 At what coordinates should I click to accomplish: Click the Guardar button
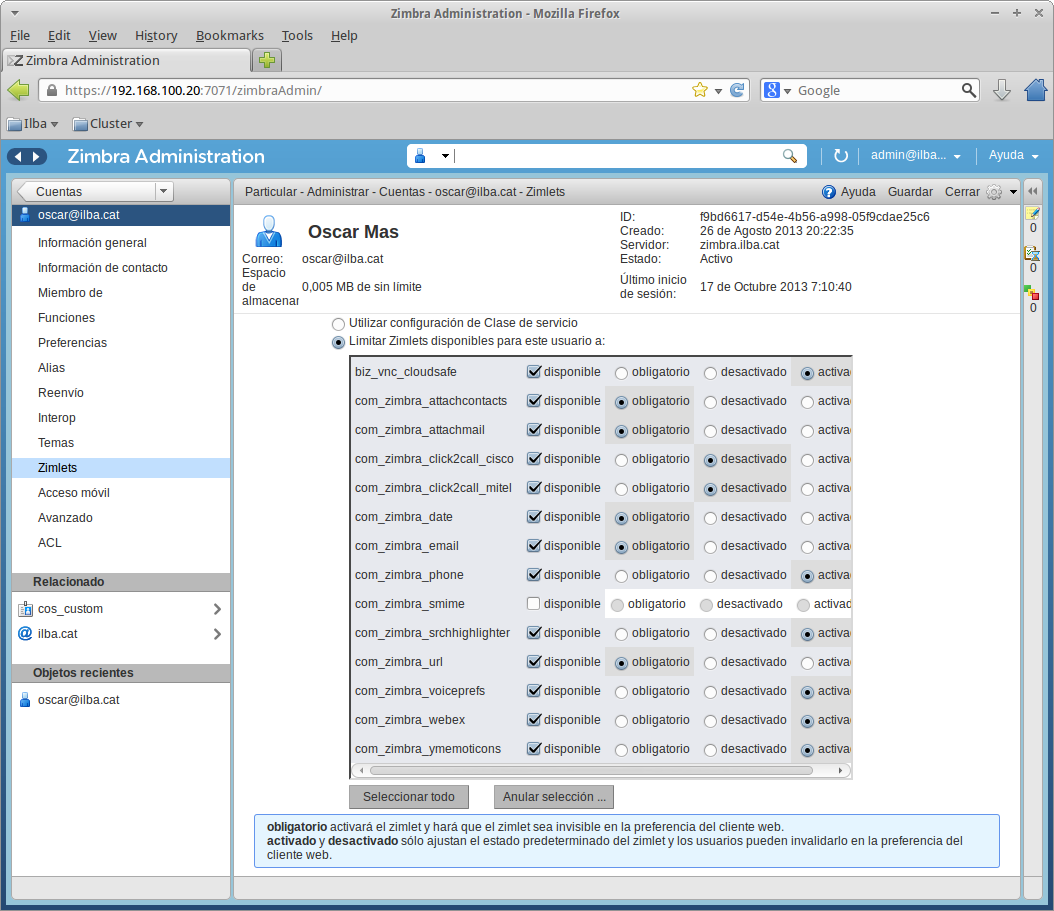coord(910,192)
